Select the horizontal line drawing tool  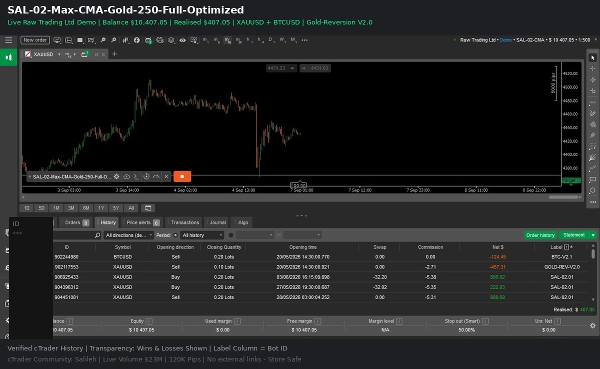[593, 103]
